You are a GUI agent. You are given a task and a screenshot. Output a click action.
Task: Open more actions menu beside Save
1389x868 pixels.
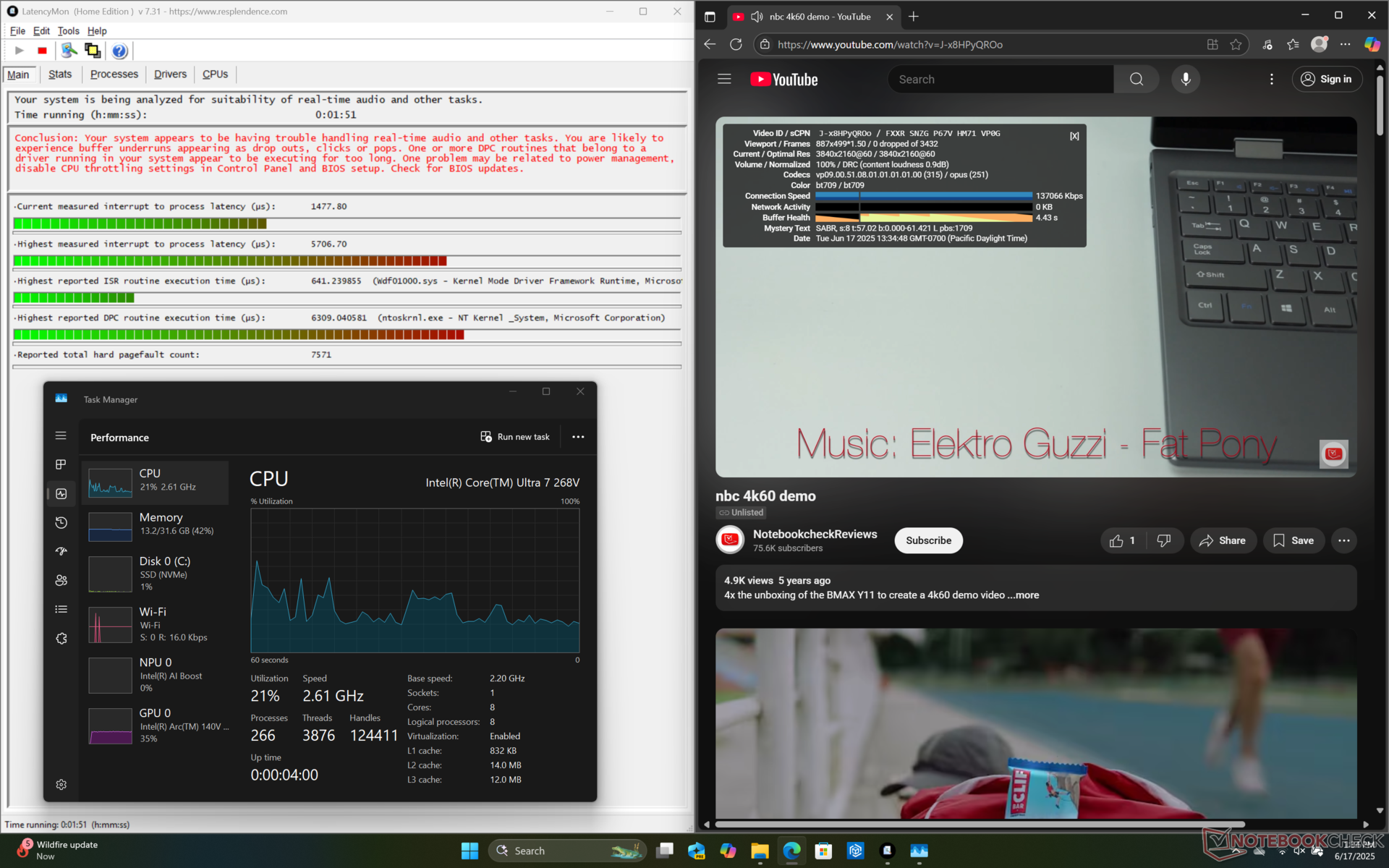coord(1343,540)
